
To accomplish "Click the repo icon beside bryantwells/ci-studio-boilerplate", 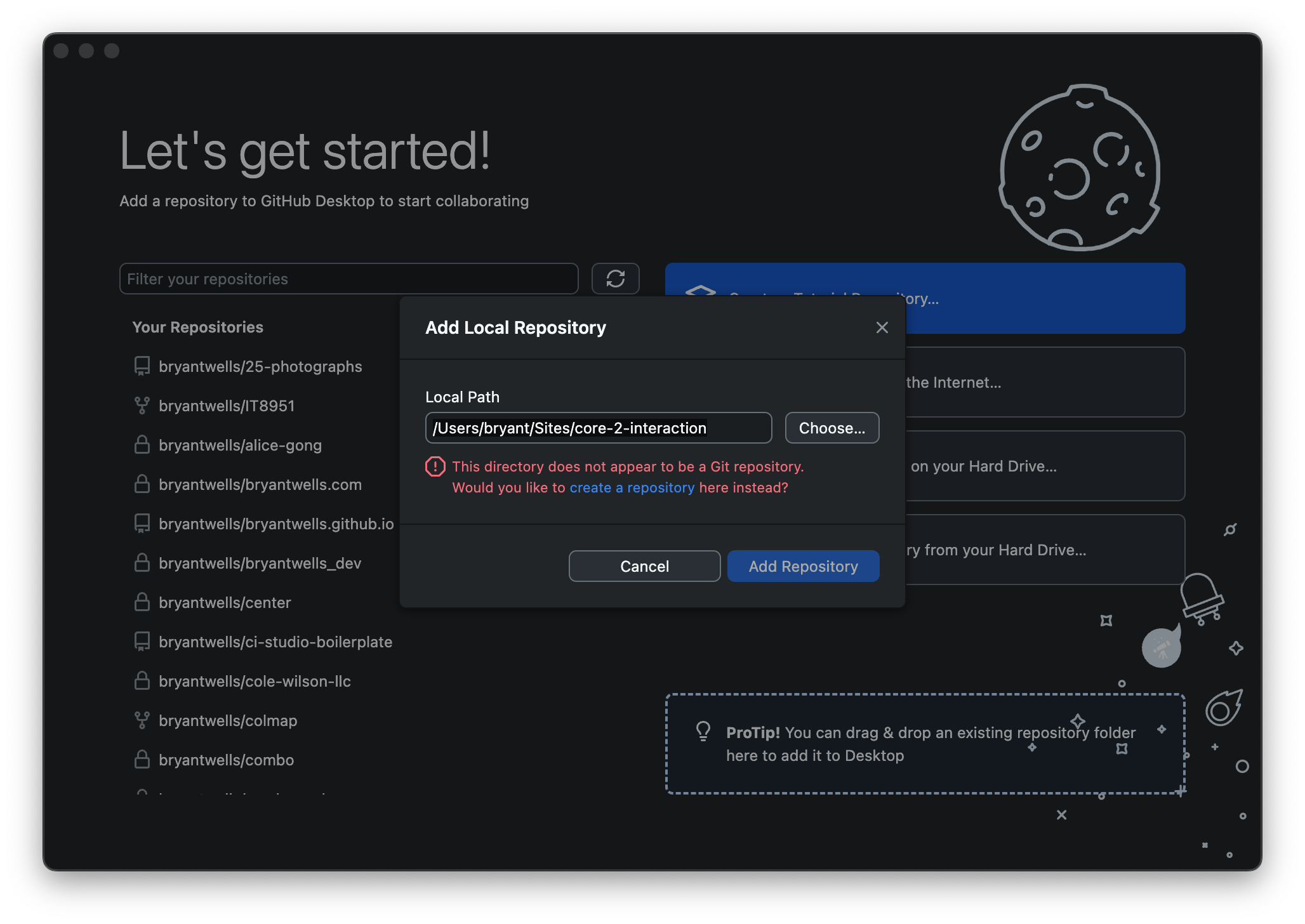I will (142, 642).
